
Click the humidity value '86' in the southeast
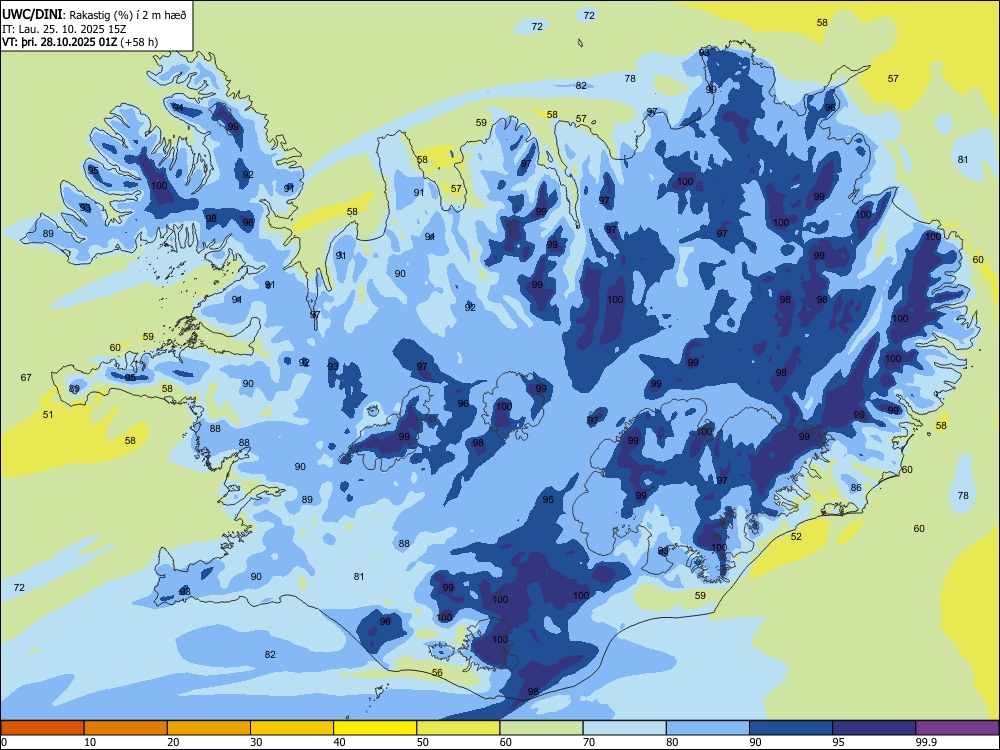tap(856, 487)
